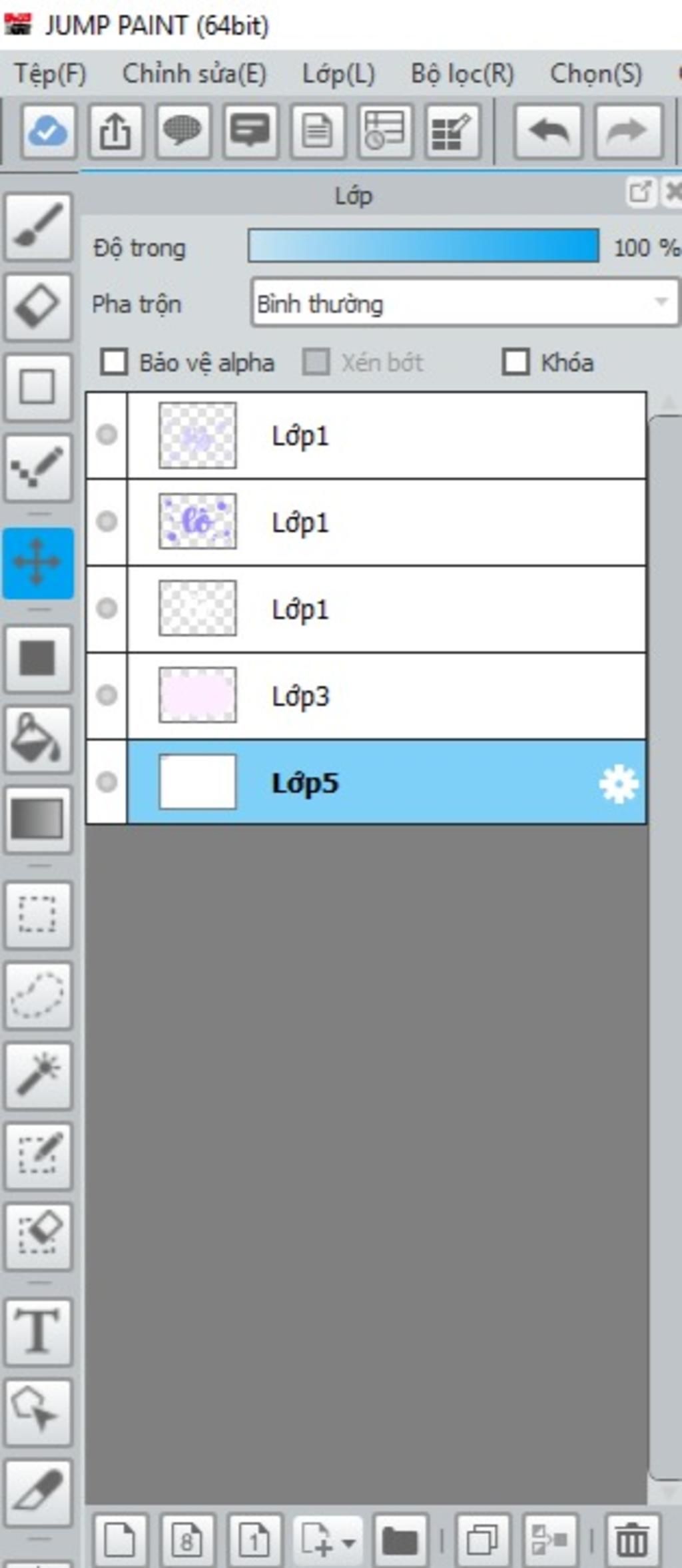Expand the add special layer dropdown arrow
The image size is (682, 1568).
[x=349, y=1541]
